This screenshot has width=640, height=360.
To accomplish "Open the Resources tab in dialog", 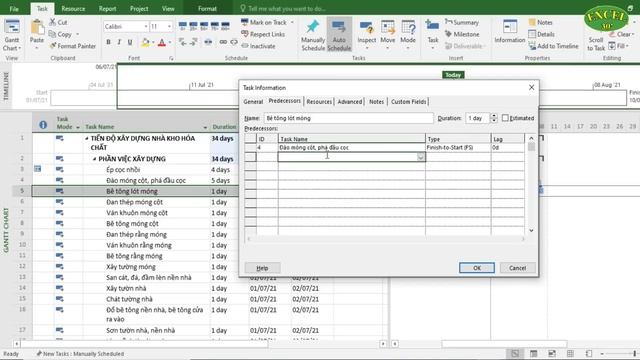I will click(319, 102).
